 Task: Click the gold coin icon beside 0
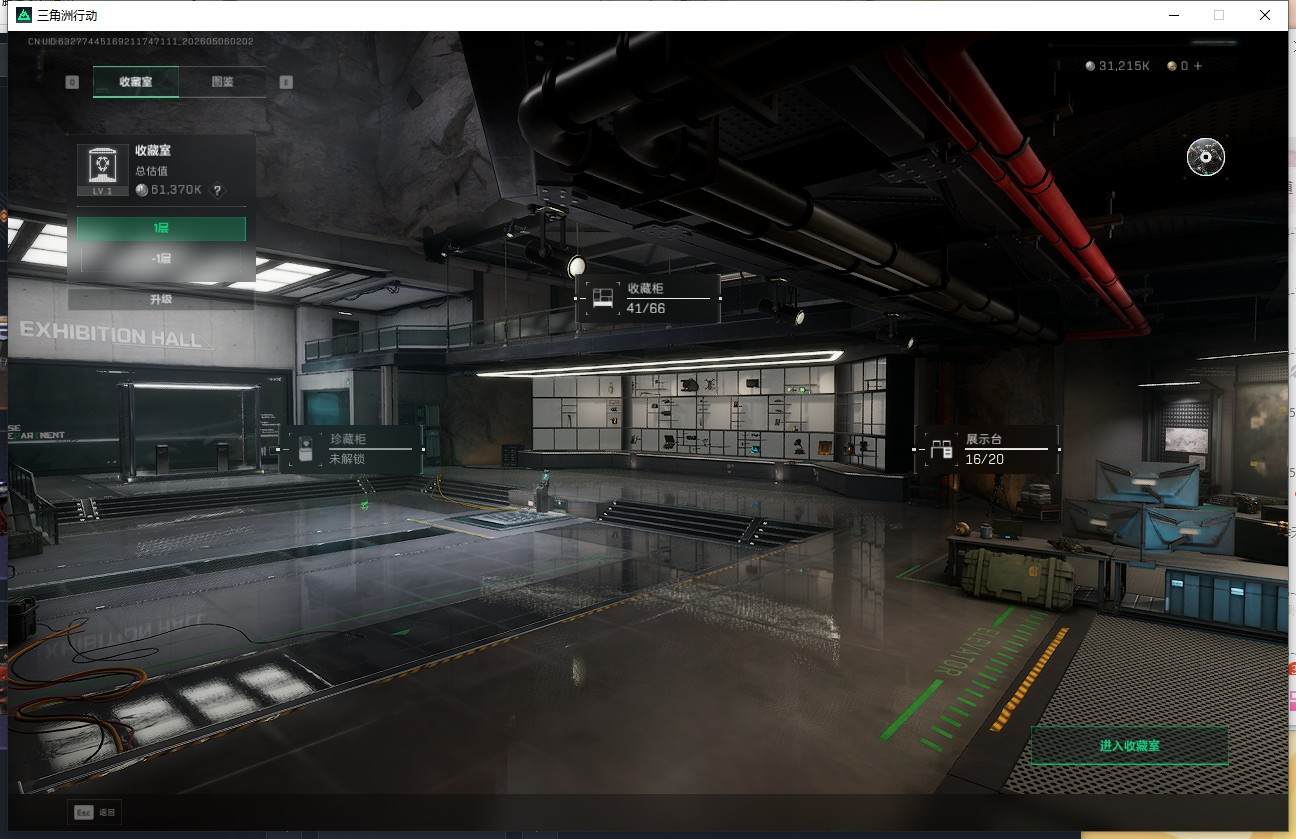click(1171, 66)
